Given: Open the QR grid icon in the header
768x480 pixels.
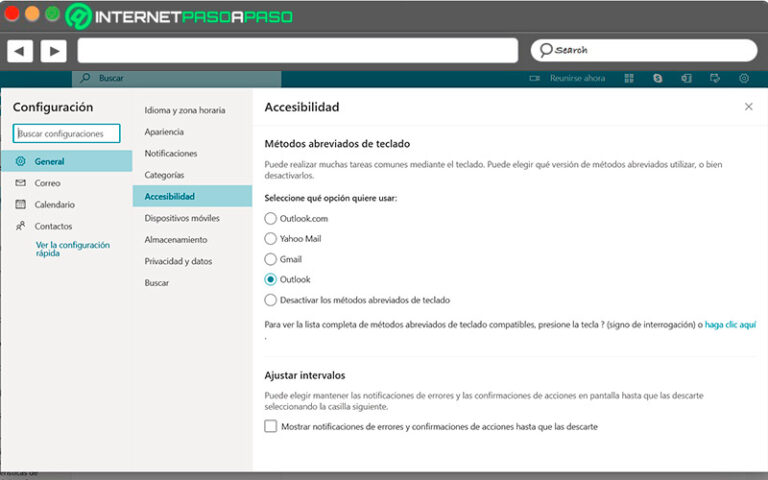Looking at the screenshot, I should 629,78.
